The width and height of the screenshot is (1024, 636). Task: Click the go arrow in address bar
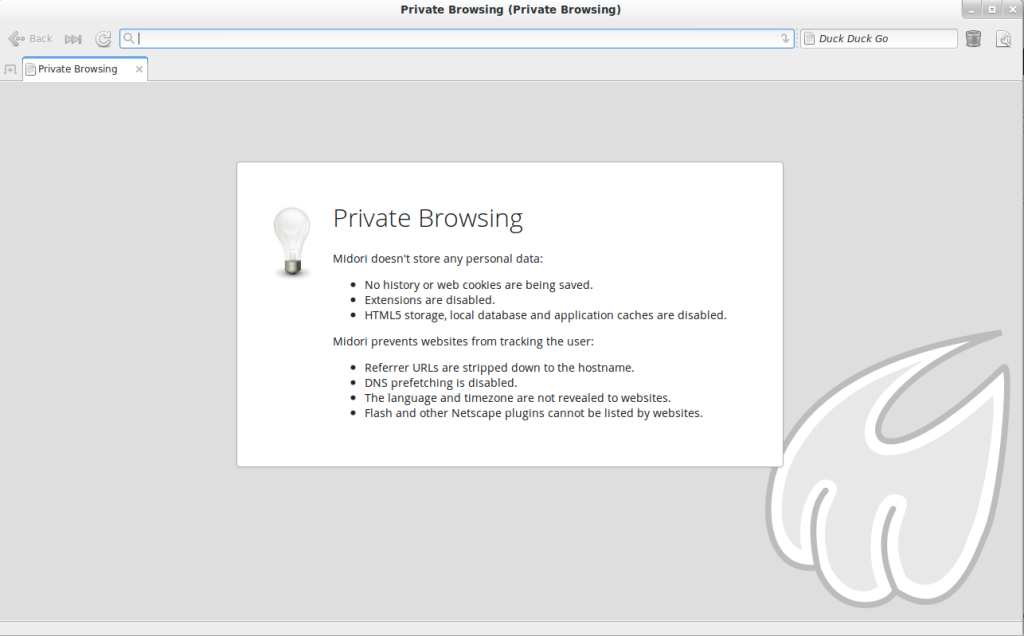tap(784, 39)
